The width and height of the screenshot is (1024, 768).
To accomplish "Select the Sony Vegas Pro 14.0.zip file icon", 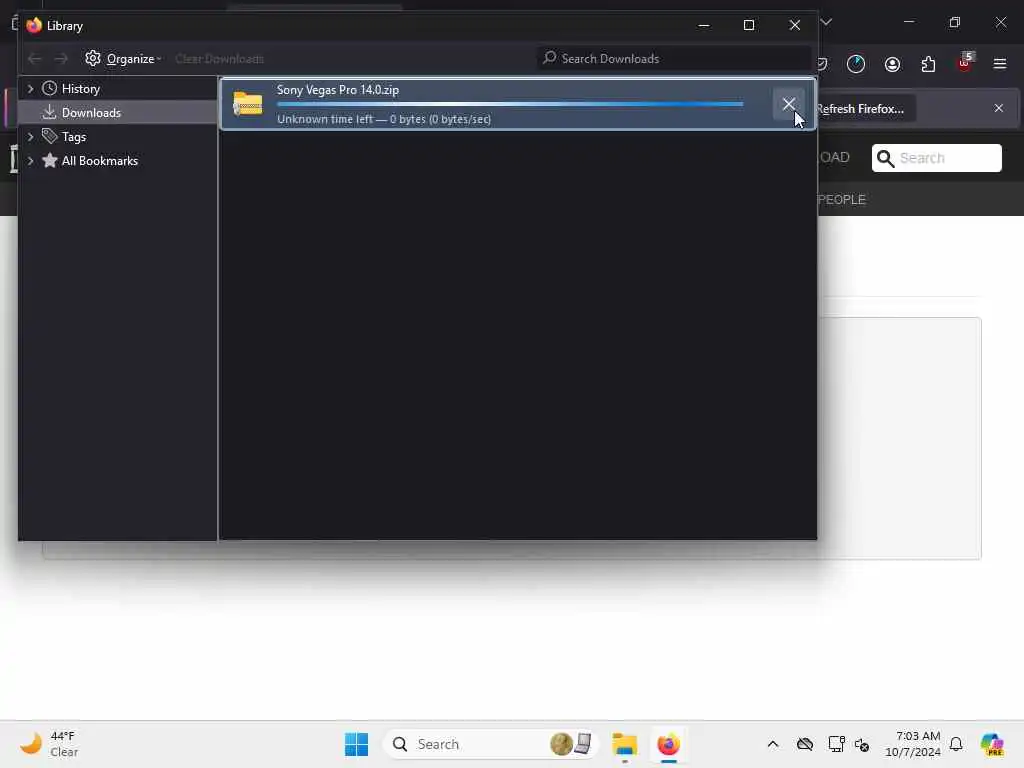I will point(248,104).
